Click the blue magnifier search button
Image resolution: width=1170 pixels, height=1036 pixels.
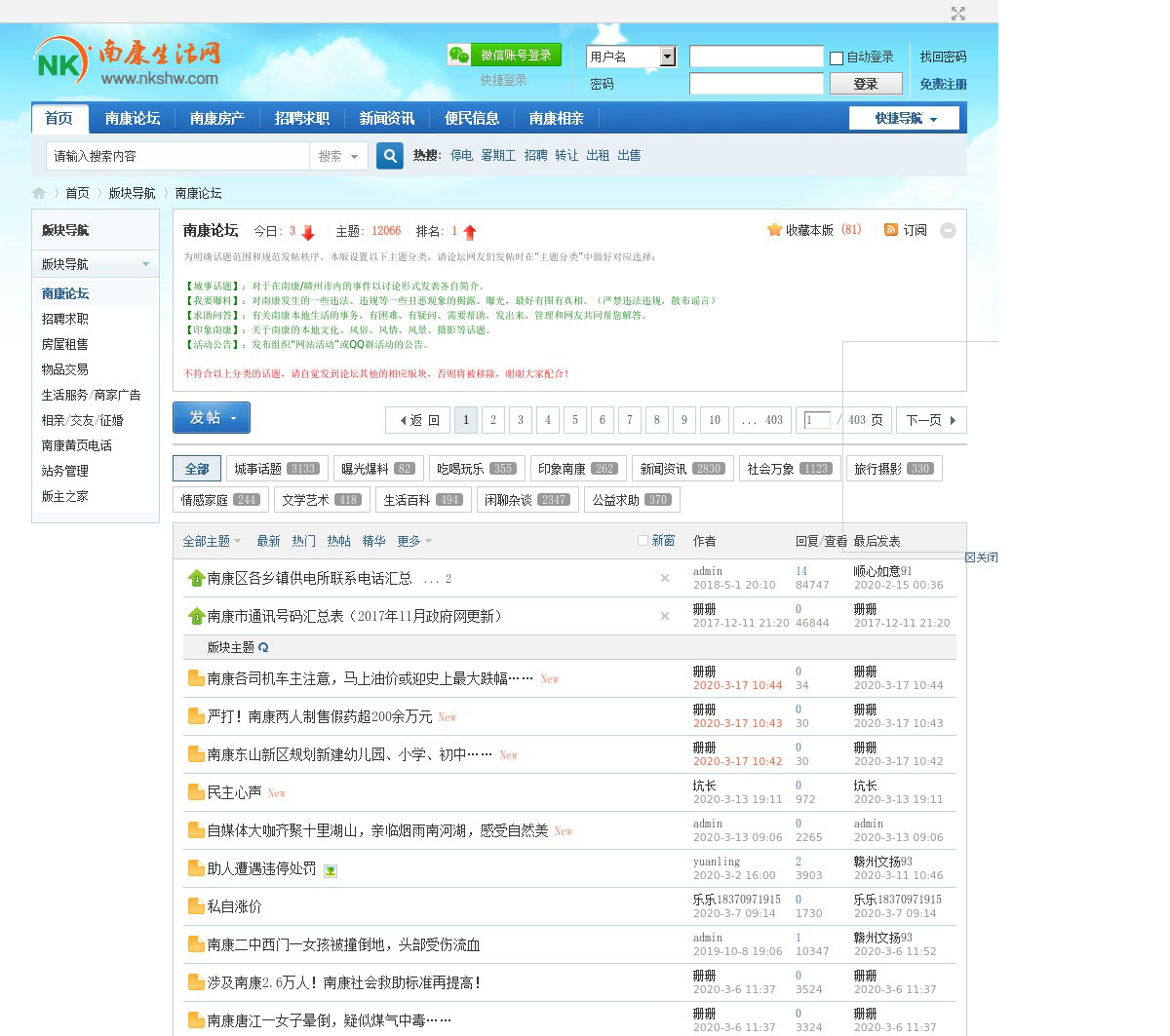390,156
